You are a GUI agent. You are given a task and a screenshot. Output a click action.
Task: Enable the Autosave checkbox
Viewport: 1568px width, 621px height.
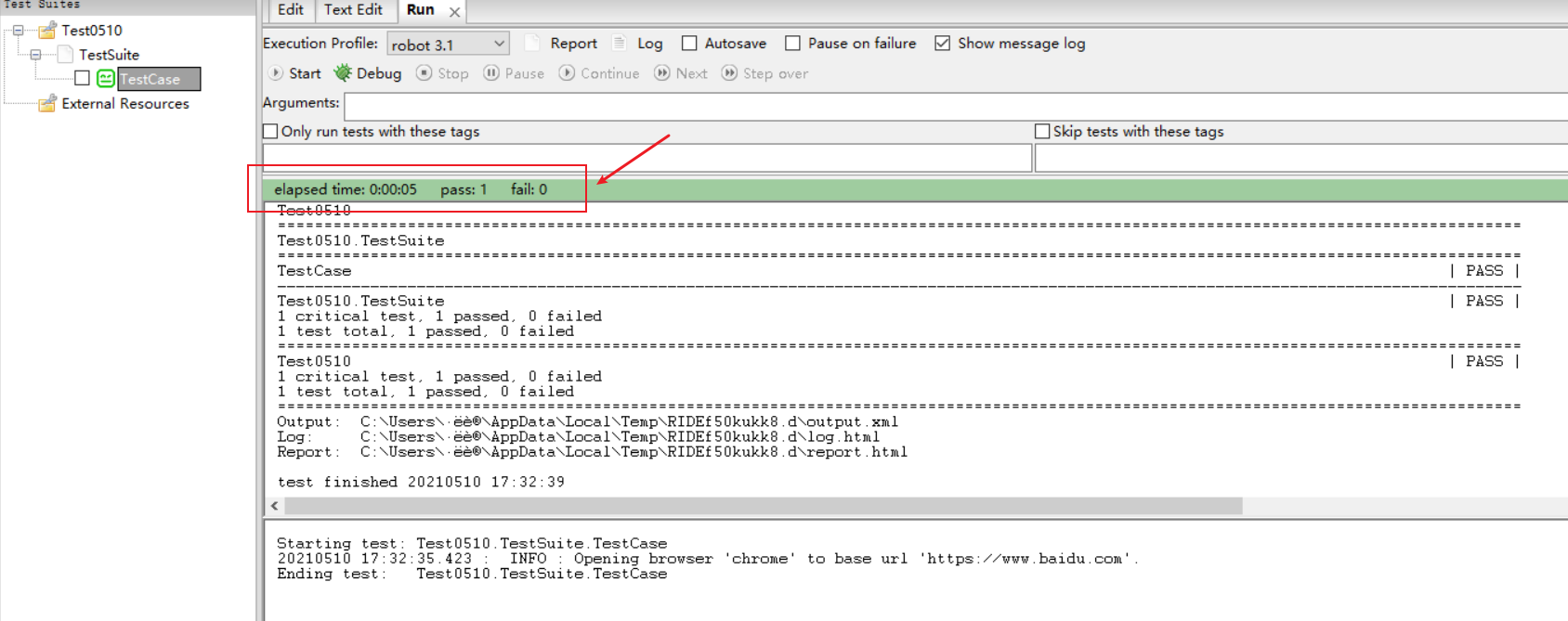tap(689, 43)
